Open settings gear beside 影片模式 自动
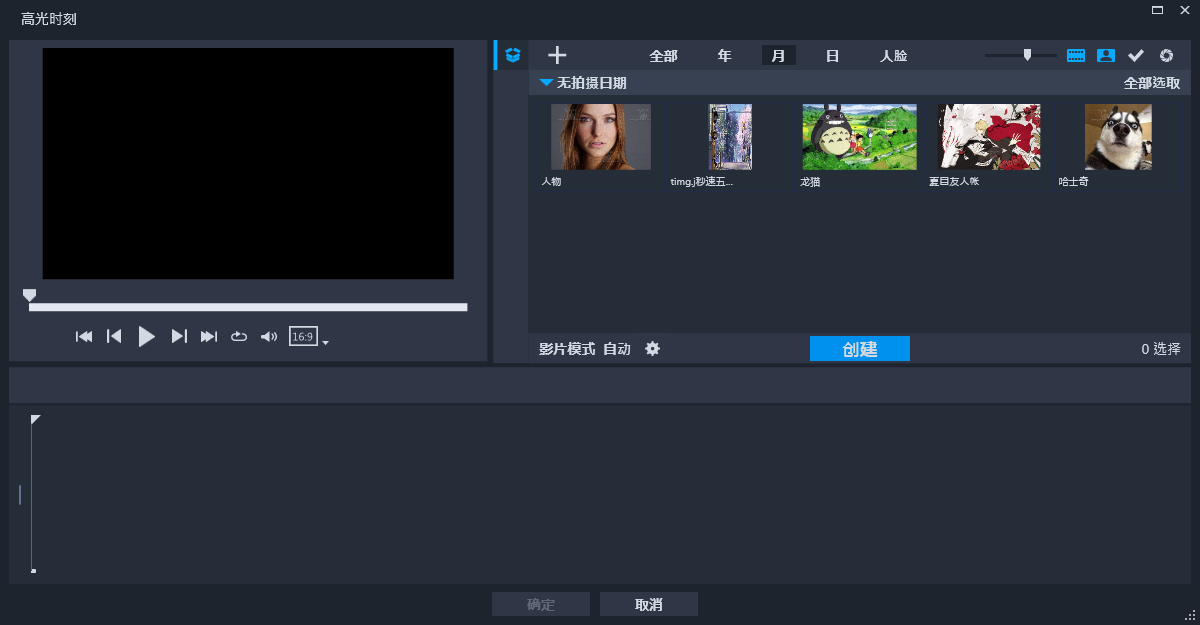Viewport: 1200px width, 625px height. [x=652, y=348]
